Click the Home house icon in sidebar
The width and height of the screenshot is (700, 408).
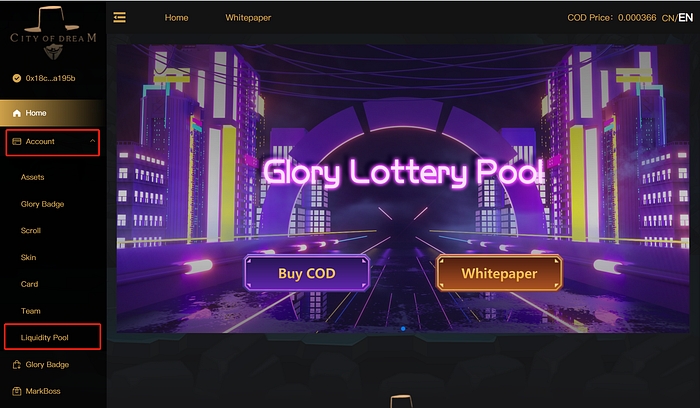(x=17, y=113)
